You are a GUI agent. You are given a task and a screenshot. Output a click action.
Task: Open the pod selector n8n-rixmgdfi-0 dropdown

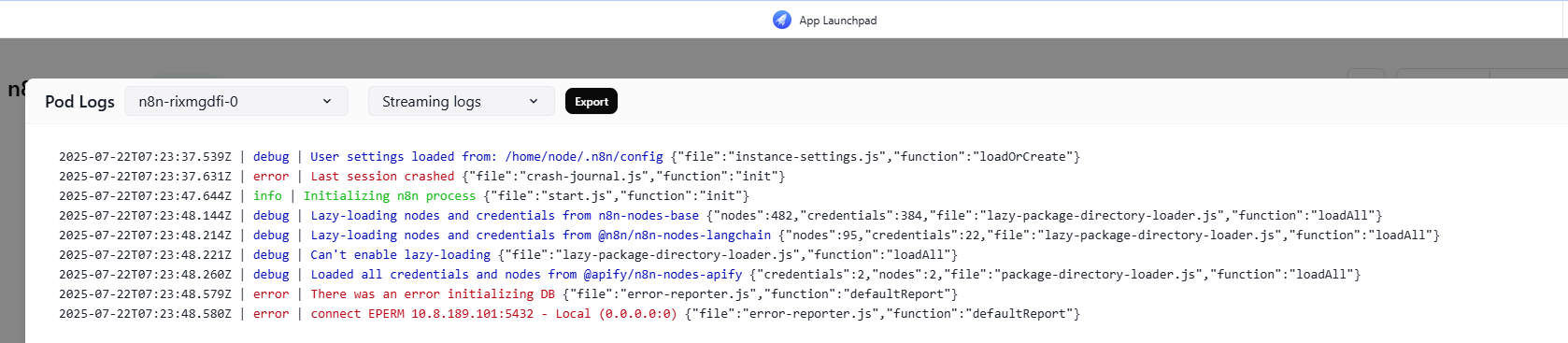click(236, 101)
